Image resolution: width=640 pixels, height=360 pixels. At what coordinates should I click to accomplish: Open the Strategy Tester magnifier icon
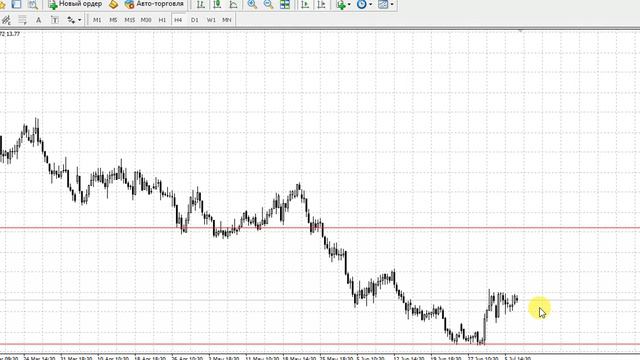33,4
